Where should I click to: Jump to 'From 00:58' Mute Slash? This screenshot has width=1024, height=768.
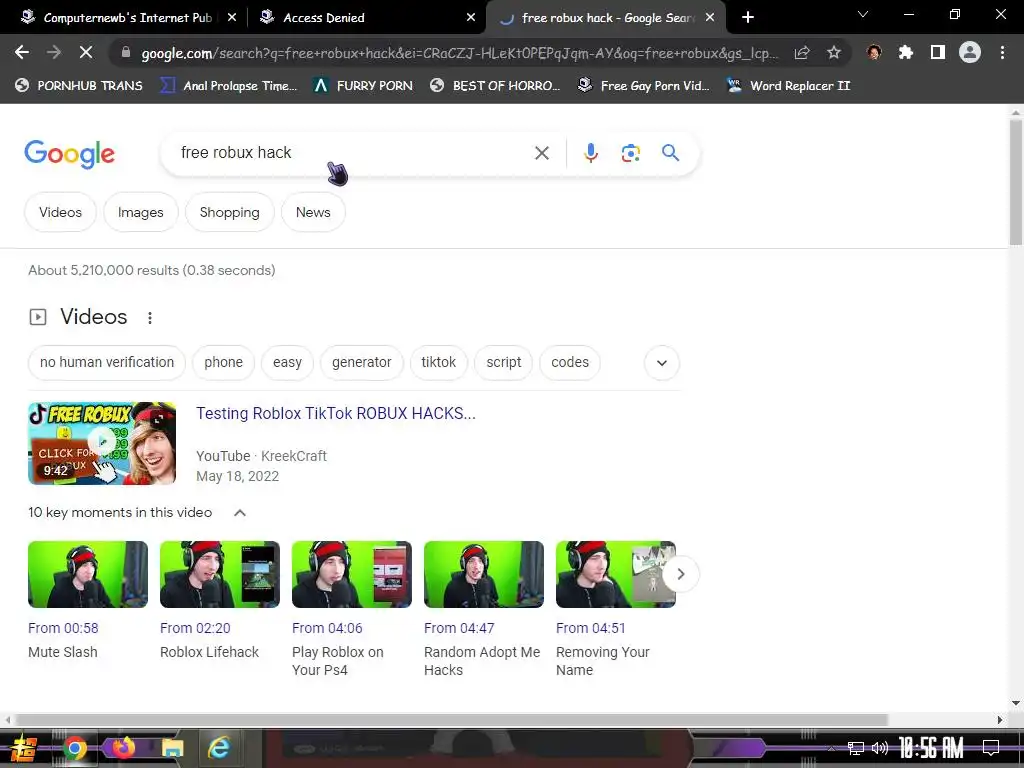[x=63, y=628]
